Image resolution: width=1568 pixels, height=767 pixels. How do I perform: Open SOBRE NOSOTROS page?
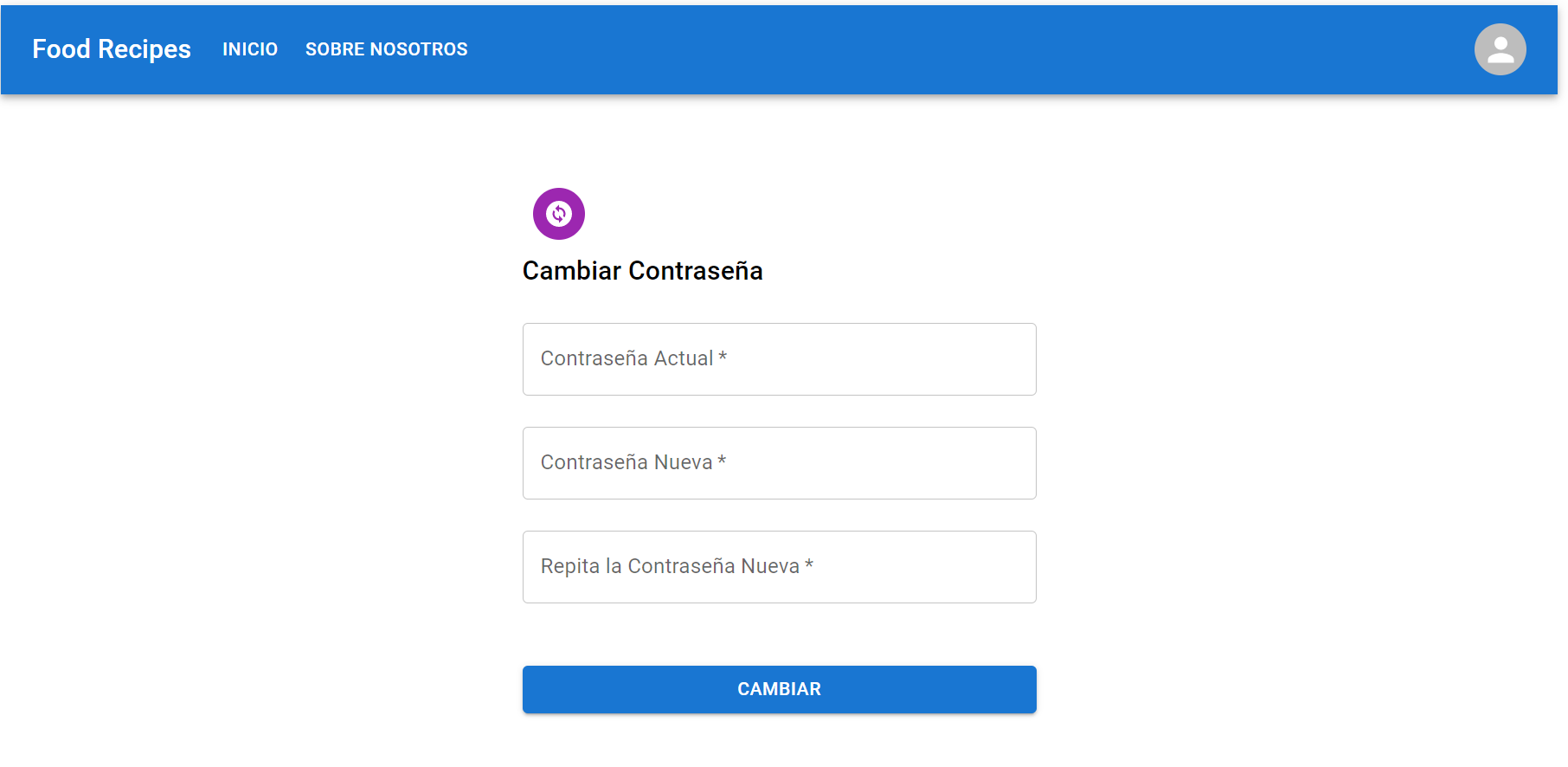(x=386, y=49)
